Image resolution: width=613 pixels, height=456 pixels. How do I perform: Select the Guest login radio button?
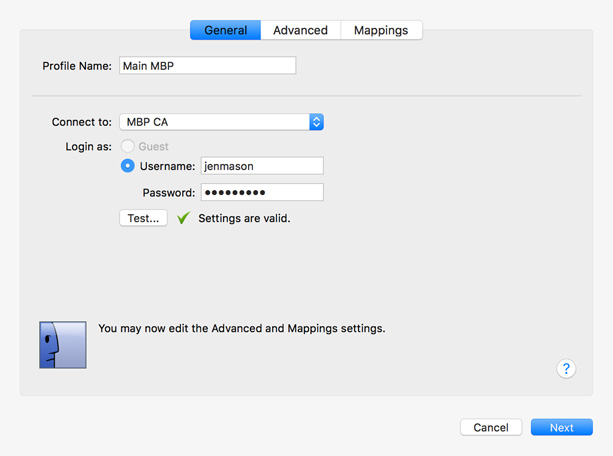click(x=127, y=146)
